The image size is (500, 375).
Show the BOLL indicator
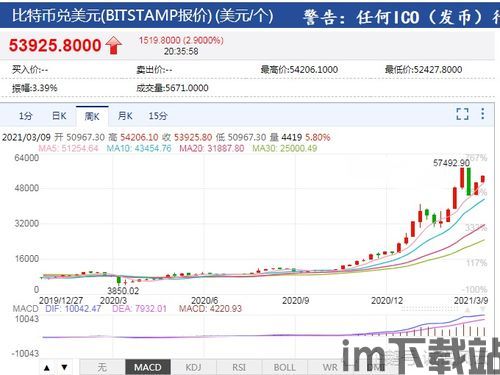[285, 367]
